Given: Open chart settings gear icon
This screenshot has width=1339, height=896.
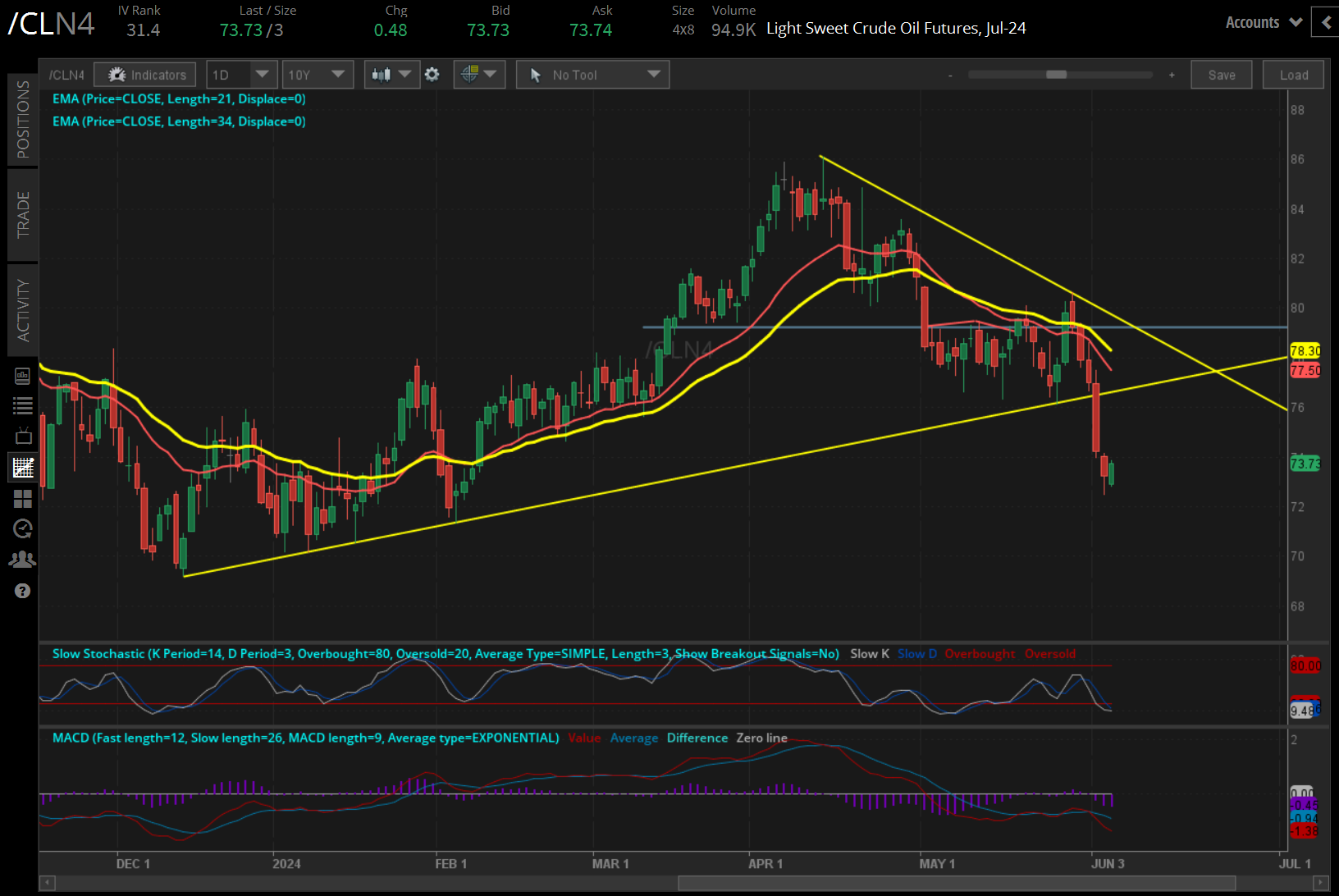Looking at the screenshot, I should pos(432,75).
